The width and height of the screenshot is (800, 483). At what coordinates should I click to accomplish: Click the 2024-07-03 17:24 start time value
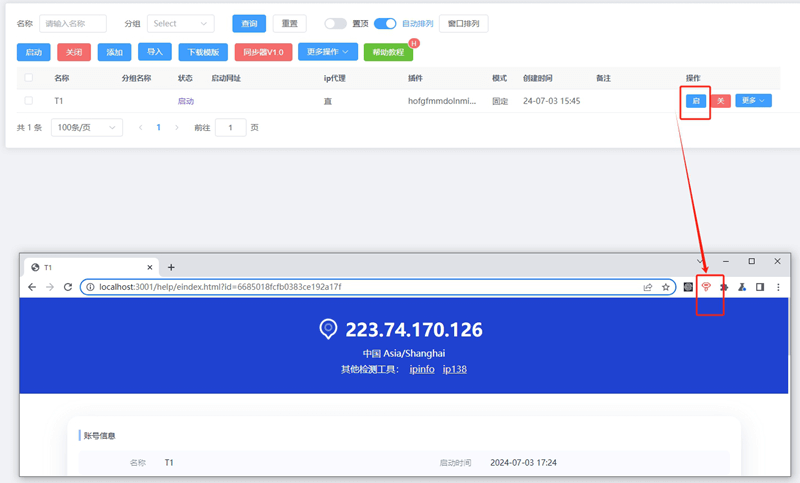(x=523, y=463)
